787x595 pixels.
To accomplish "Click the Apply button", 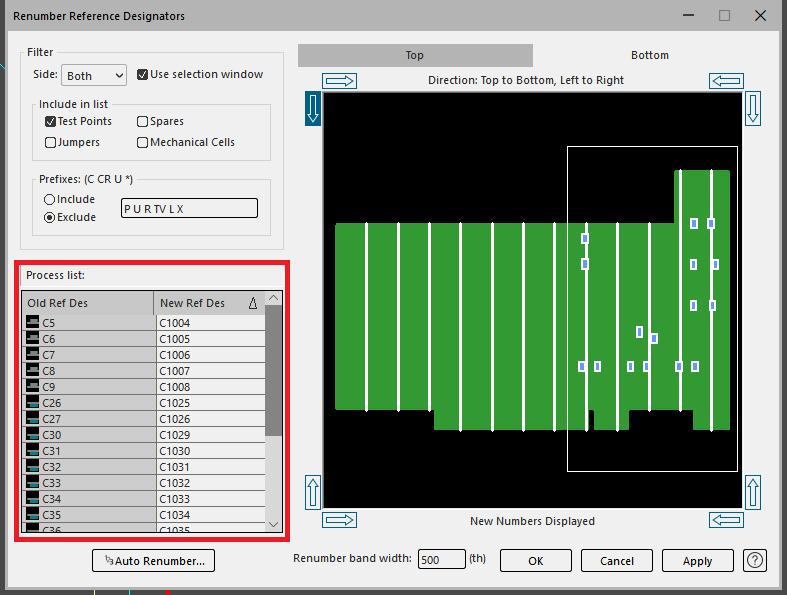I will tap(697, 561).
